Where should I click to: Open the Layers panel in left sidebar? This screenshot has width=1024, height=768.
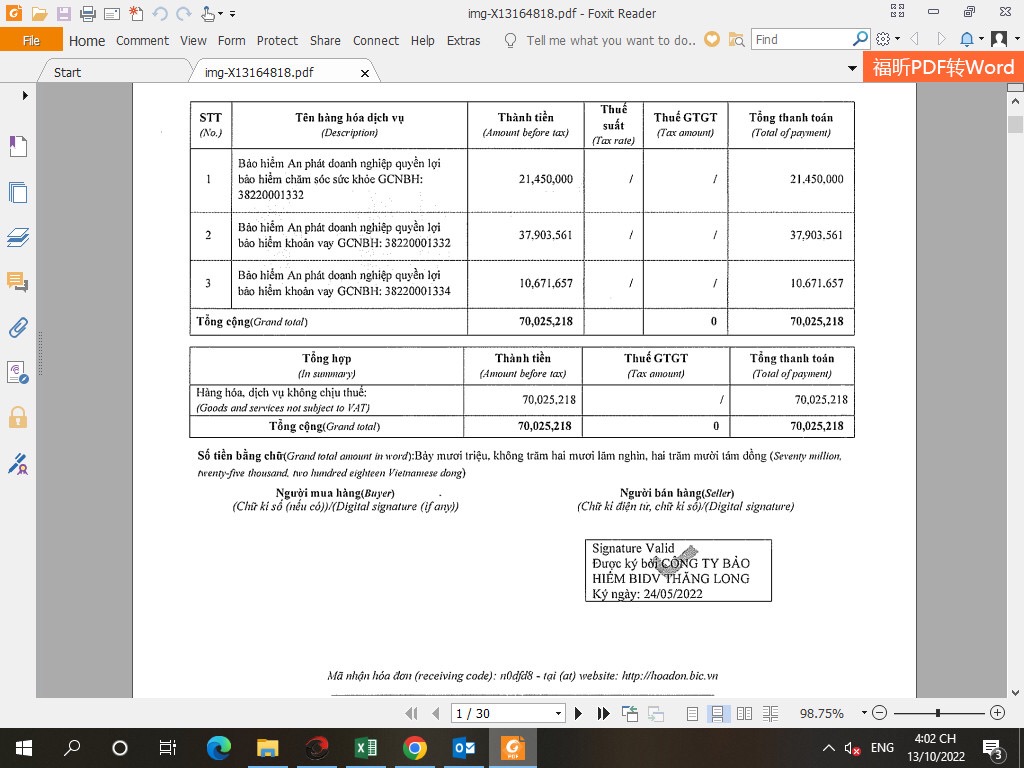click(x=17, y=238)
